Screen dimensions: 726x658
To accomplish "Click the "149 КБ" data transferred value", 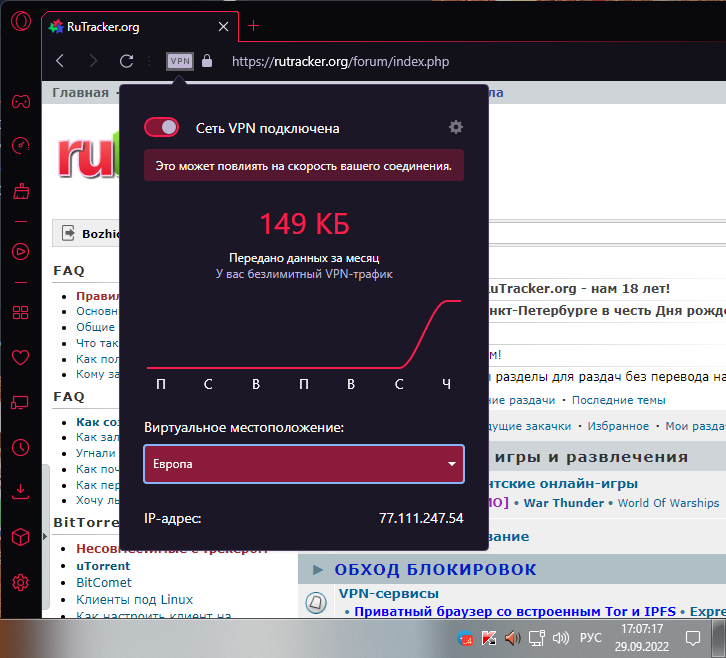I will 304,224.
